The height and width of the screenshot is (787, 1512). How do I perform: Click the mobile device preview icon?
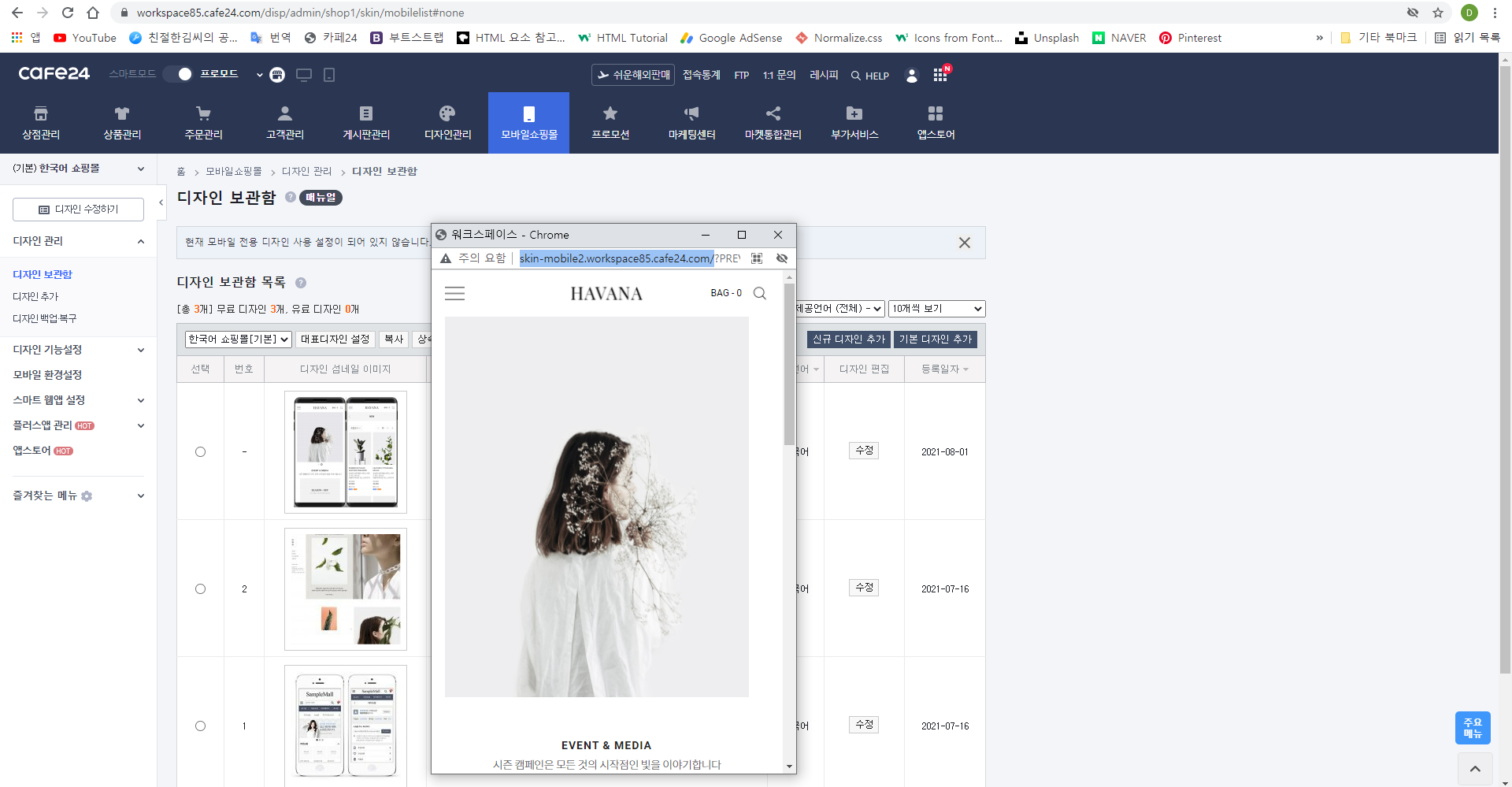pos(329,75)
